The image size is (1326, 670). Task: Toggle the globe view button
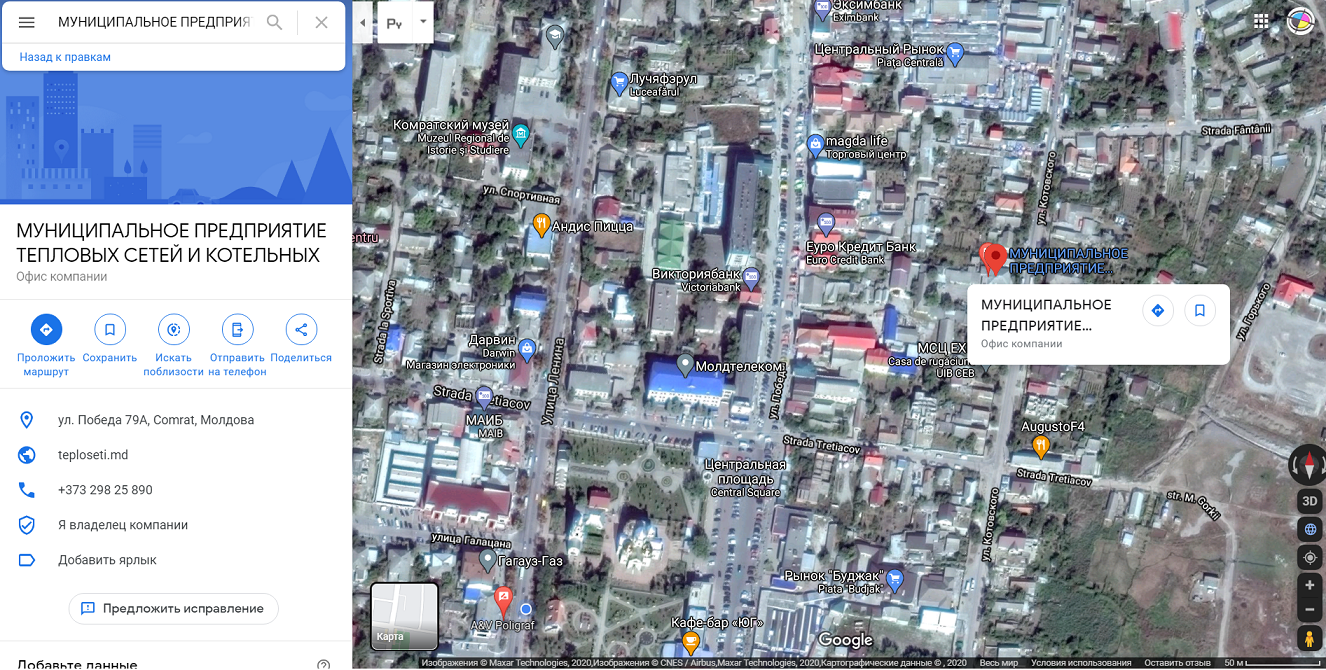pos(1309,530)
